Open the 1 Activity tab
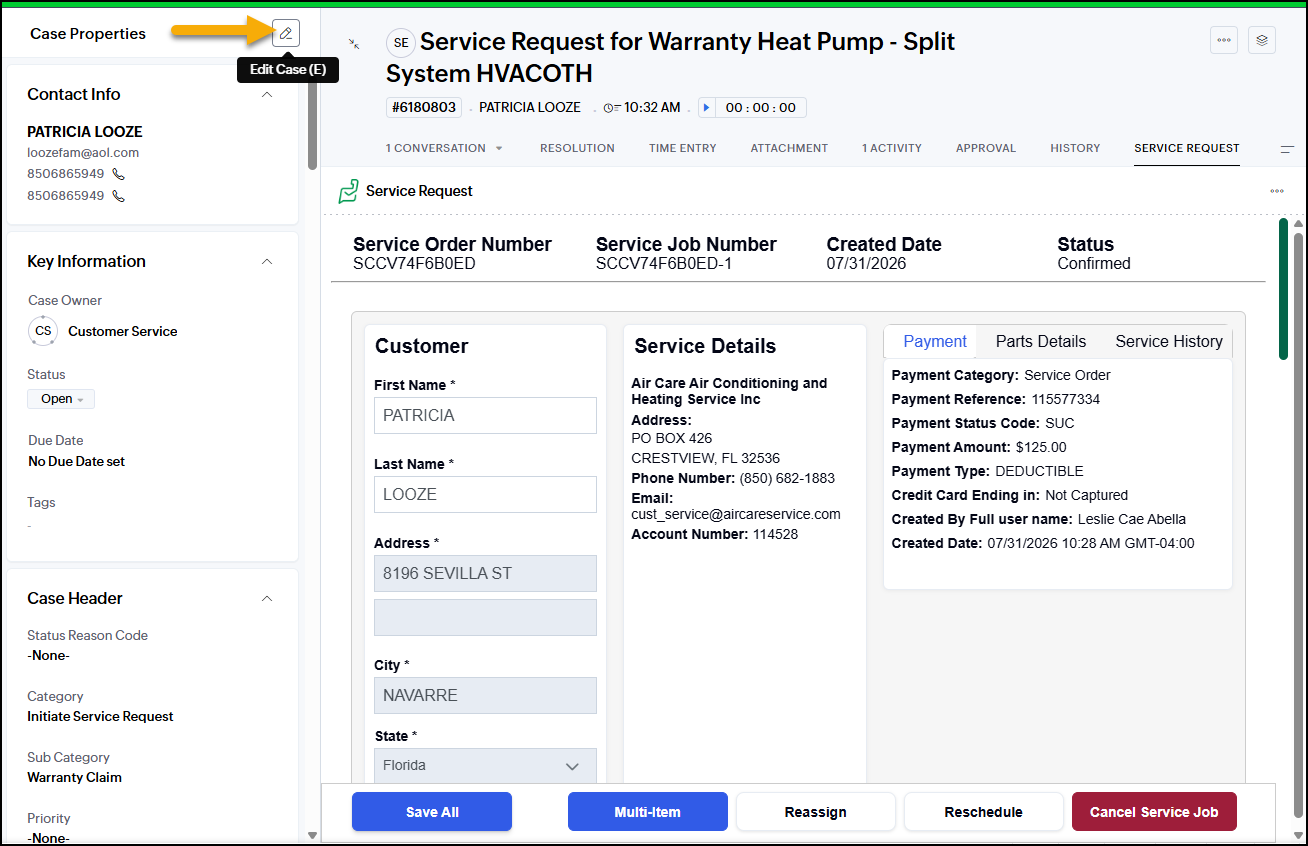Viewport: 1308px width, 846px height. coord(892,148)
